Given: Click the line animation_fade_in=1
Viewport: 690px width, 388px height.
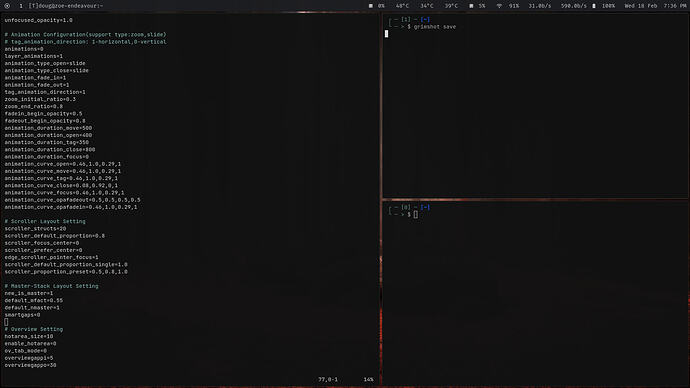Looking at the screenshot, I should (x=35, y=78).
